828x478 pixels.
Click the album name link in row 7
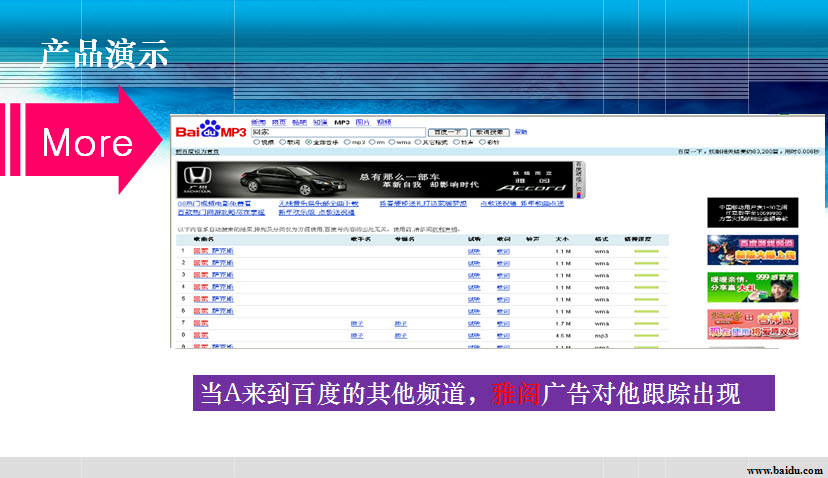coord(401,323)
